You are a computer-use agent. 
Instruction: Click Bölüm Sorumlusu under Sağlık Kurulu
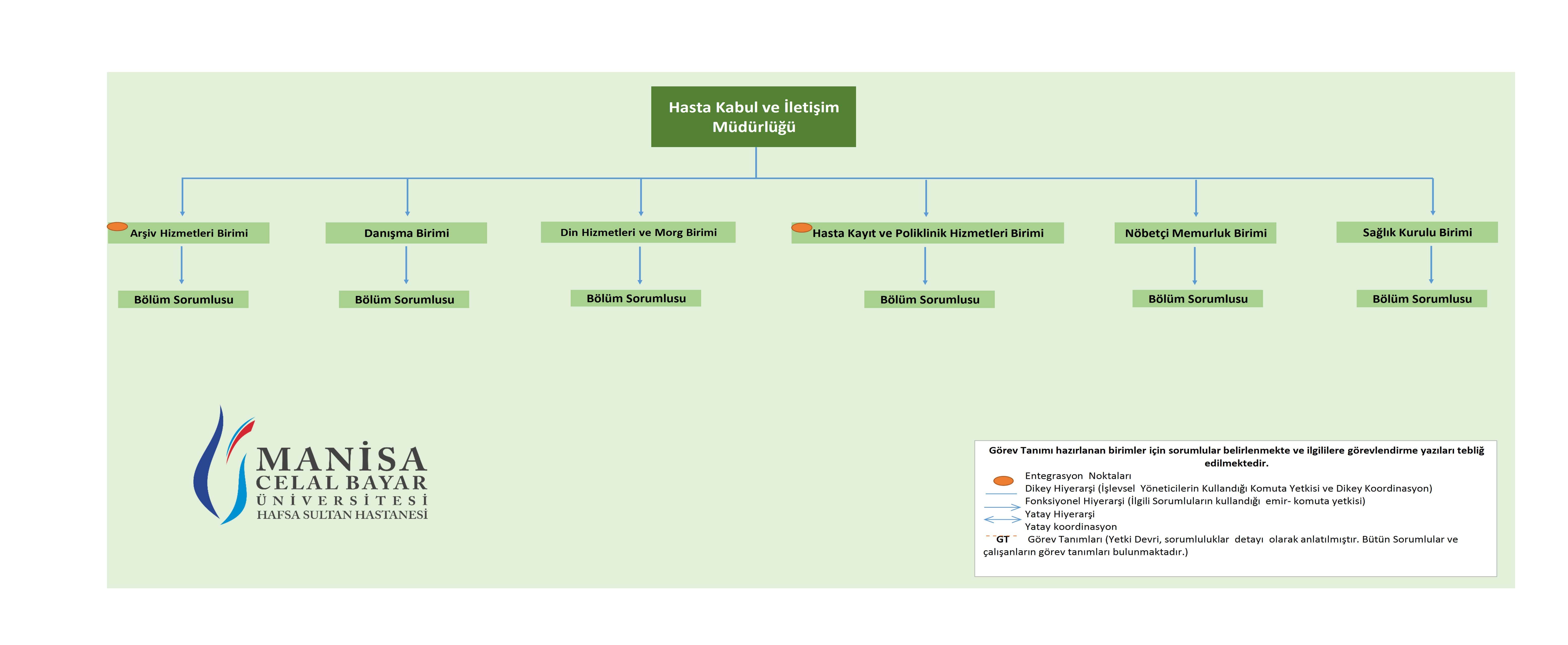[1421, 299]
